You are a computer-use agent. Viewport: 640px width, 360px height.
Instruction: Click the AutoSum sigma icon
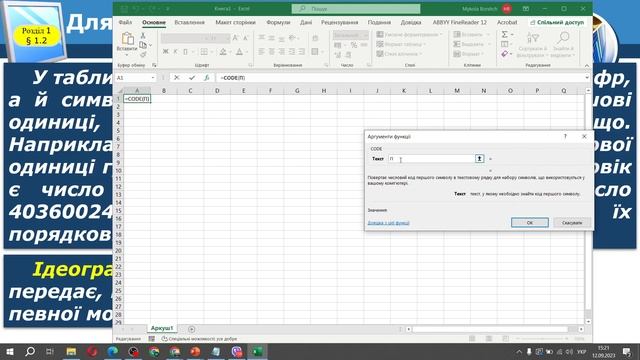click(504, 35)
